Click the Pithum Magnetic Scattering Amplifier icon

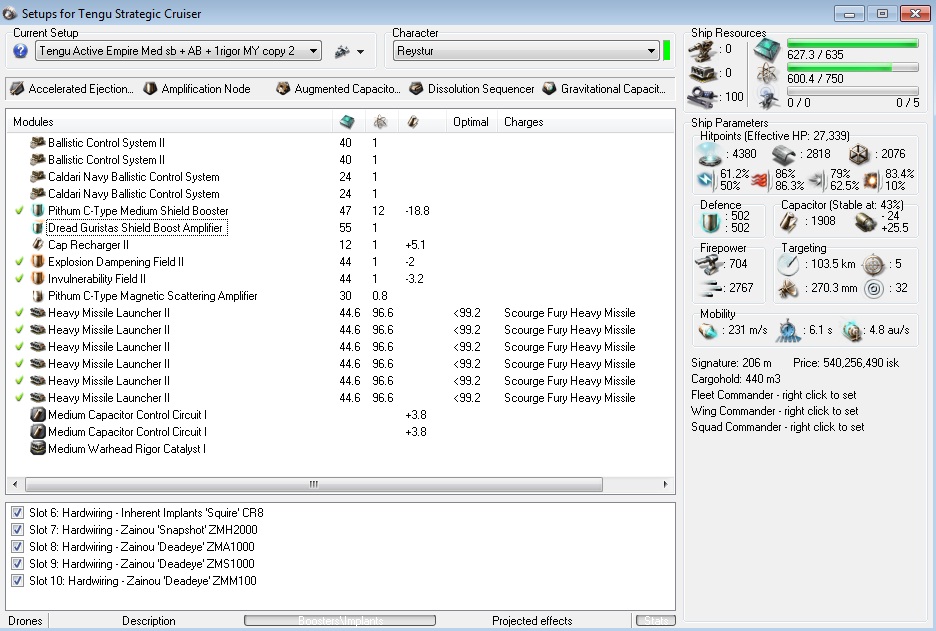coord(38,296)
